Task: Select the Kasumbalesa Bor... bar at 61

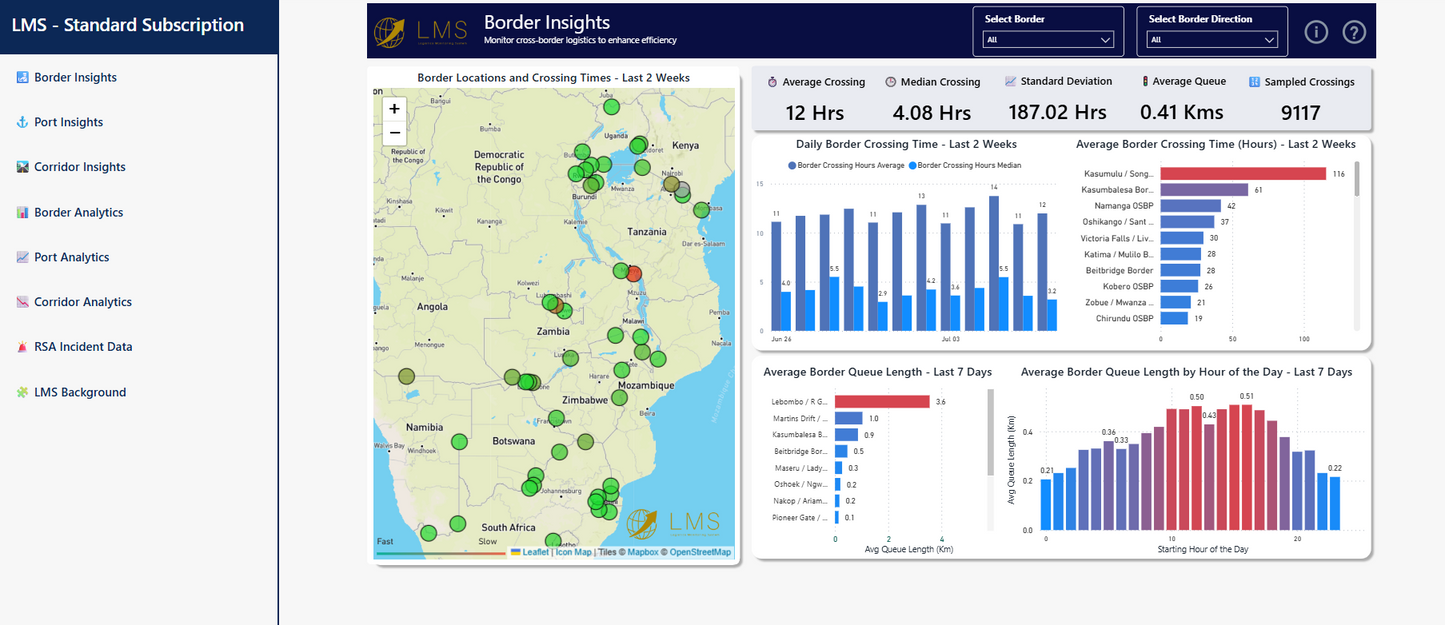Action: coord(1204,190)
